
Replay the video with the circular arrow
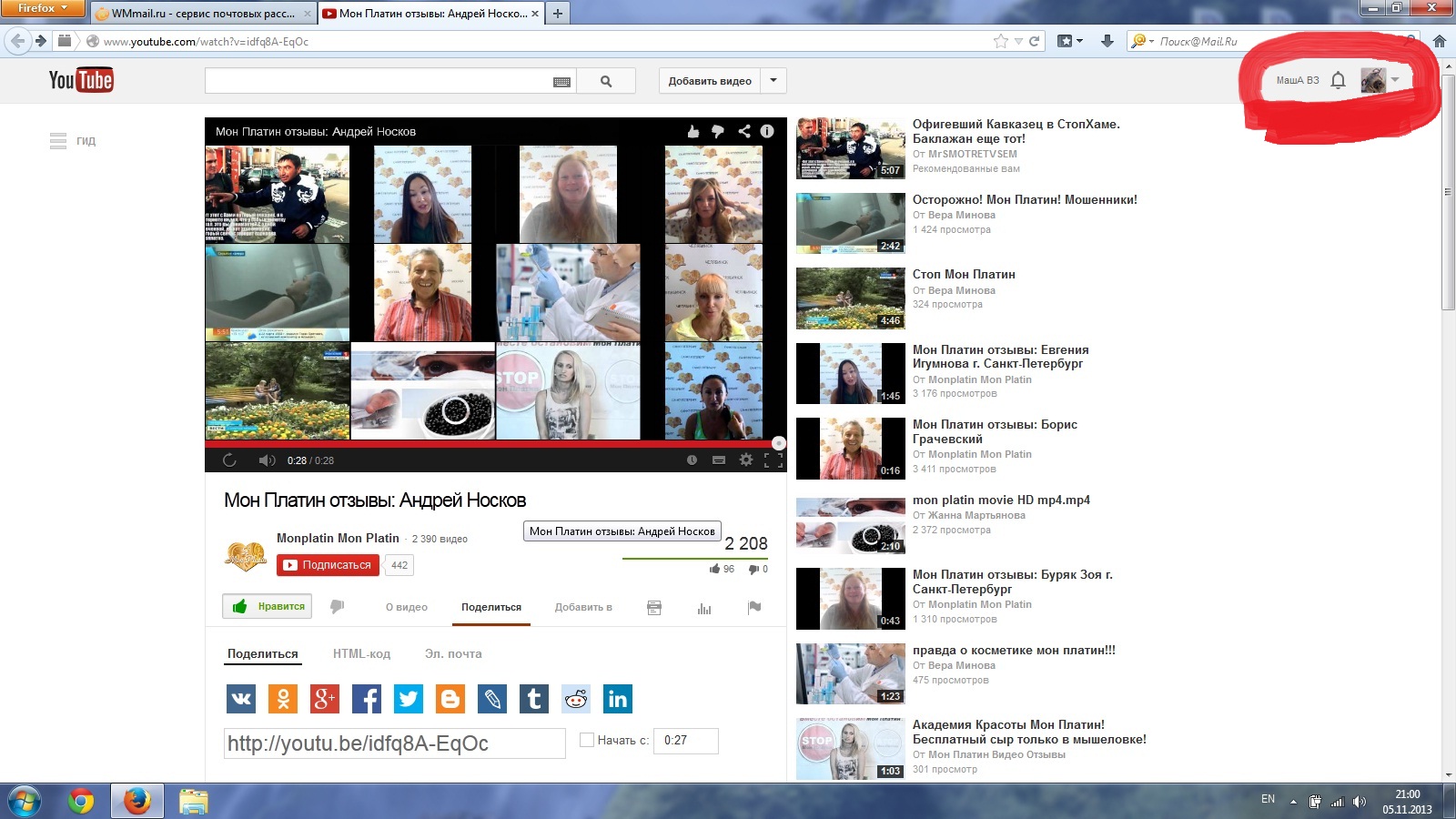(229, 460)
